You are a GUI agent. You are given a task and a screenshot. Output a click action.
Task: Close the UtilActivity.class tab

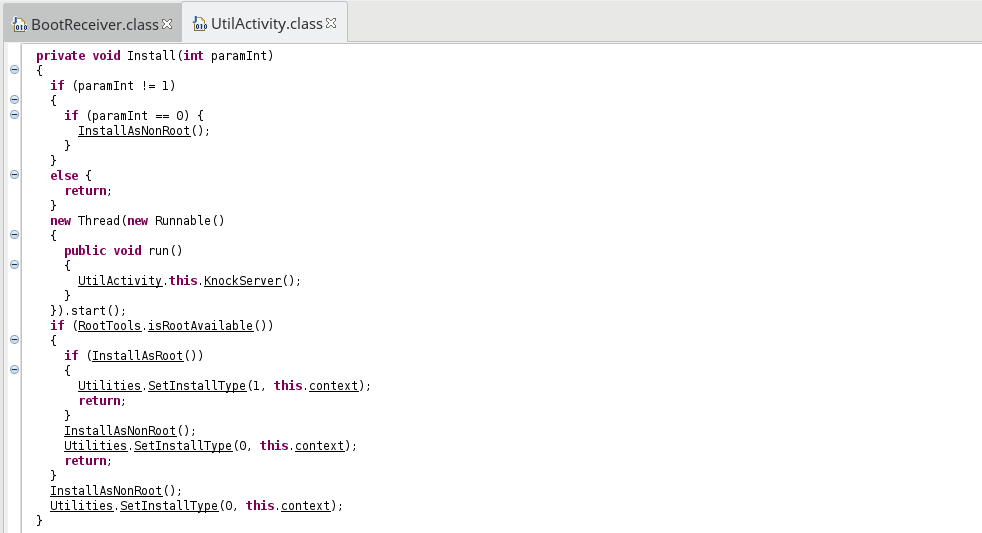tap(331, 23)
